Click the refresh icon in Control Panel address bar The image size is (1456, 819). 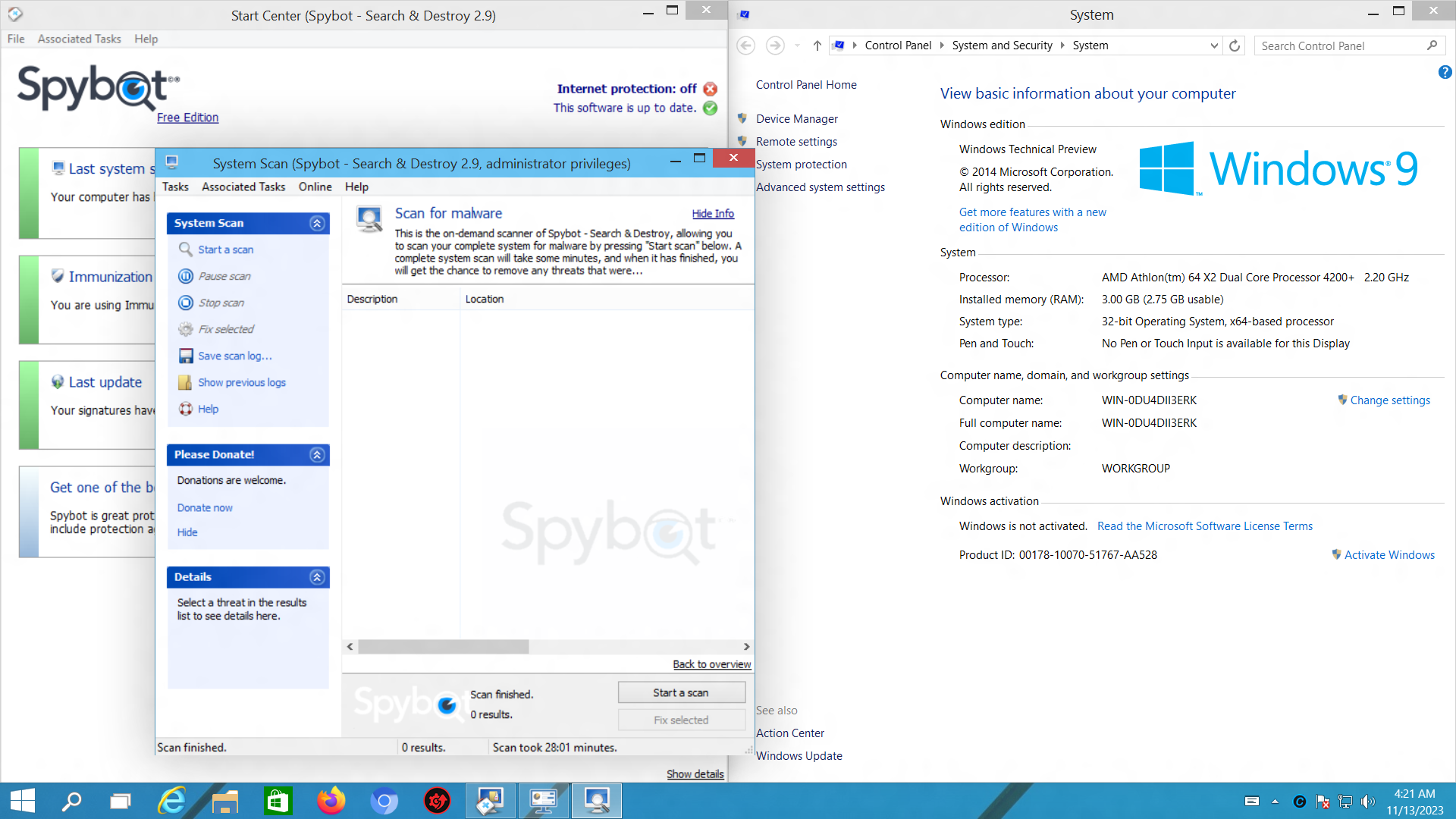click(x=1234, y=45)
